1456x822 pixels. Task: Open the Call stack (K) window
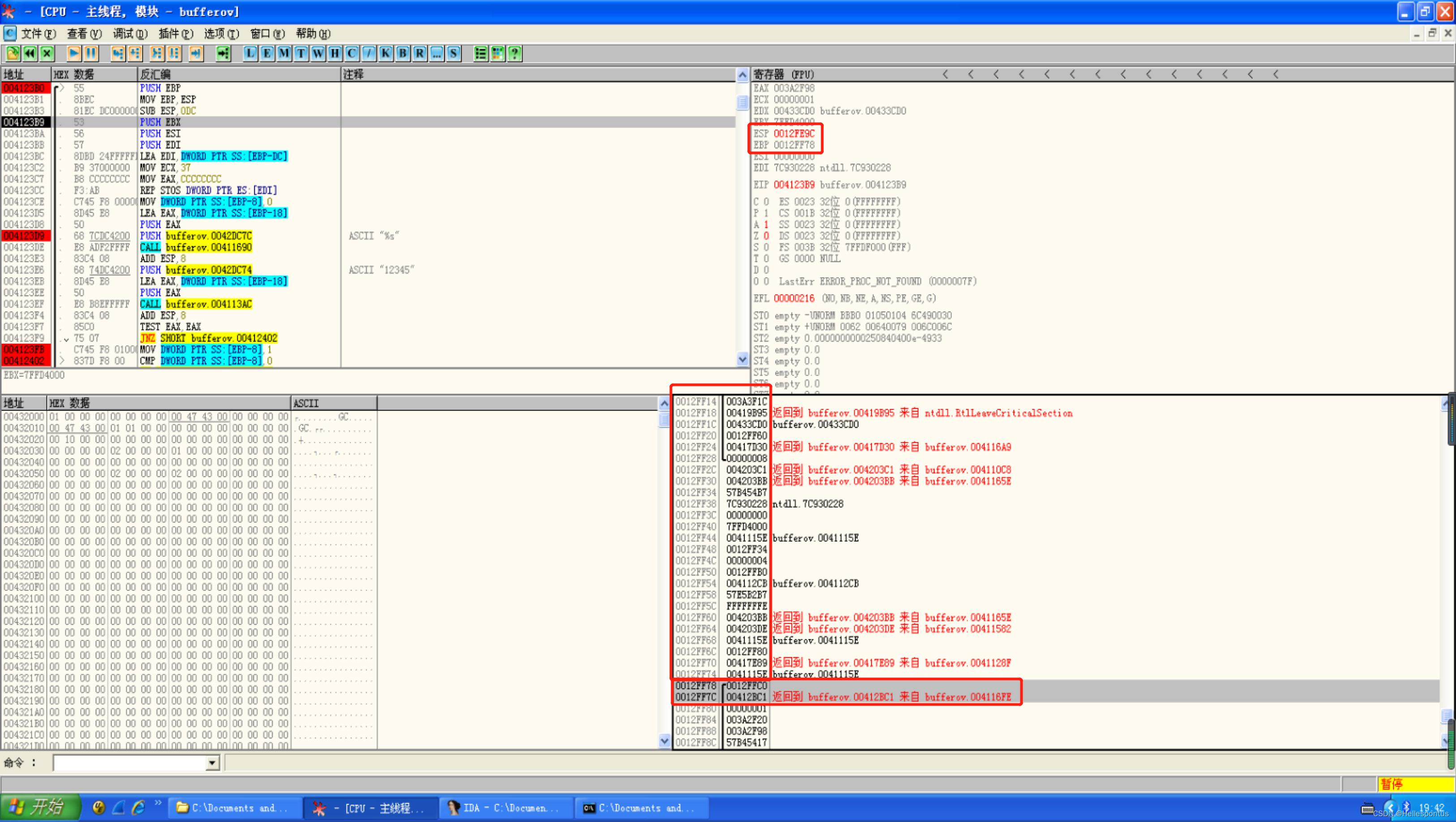(x=385, y=53)
